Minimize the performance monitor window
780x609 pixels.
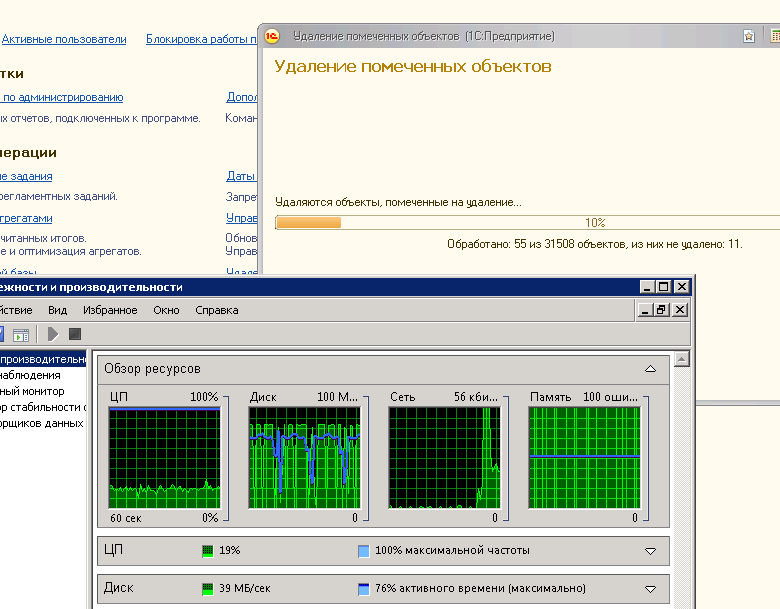pos(647,287)
